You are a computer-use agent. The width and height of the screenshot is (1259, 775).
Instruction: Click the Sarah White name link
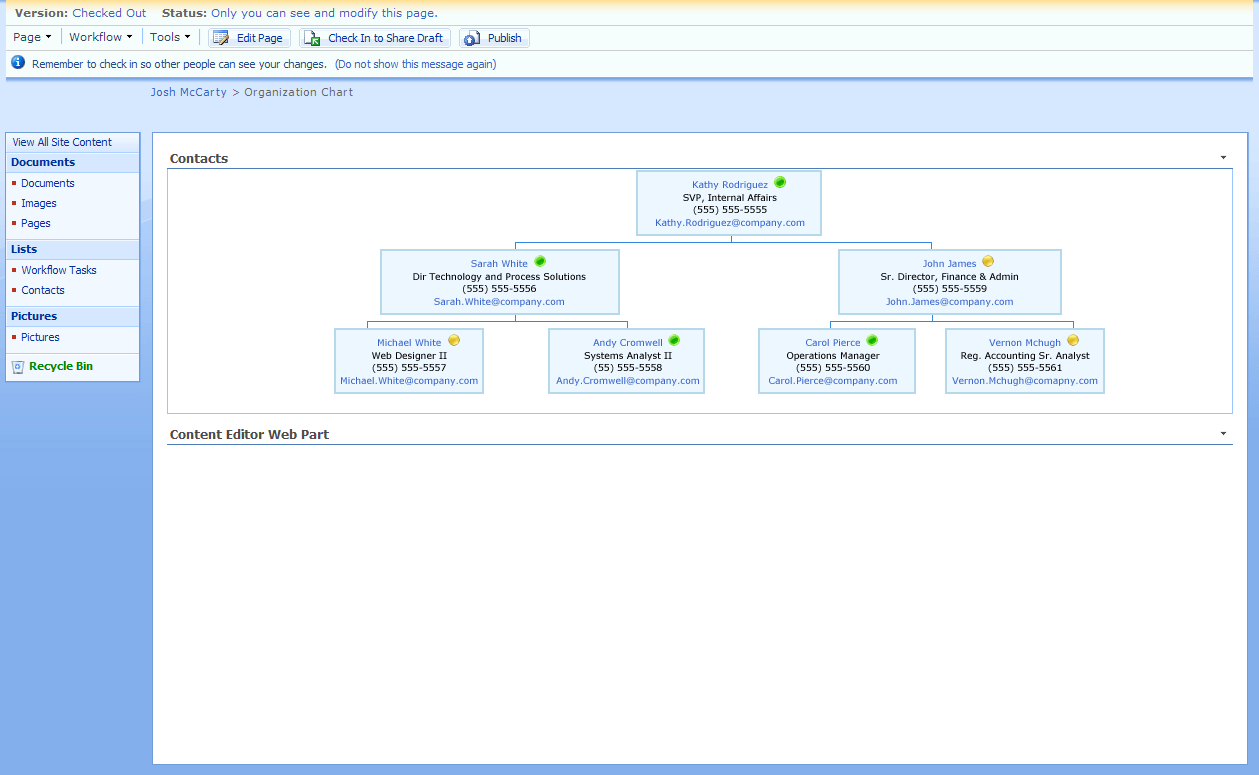coord(499,264)
